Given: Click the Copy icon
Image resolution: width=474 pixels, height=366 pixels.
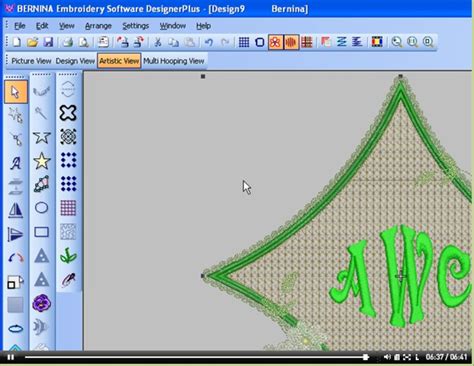Looking at the screenshot, I should click(x=173, y=42).
